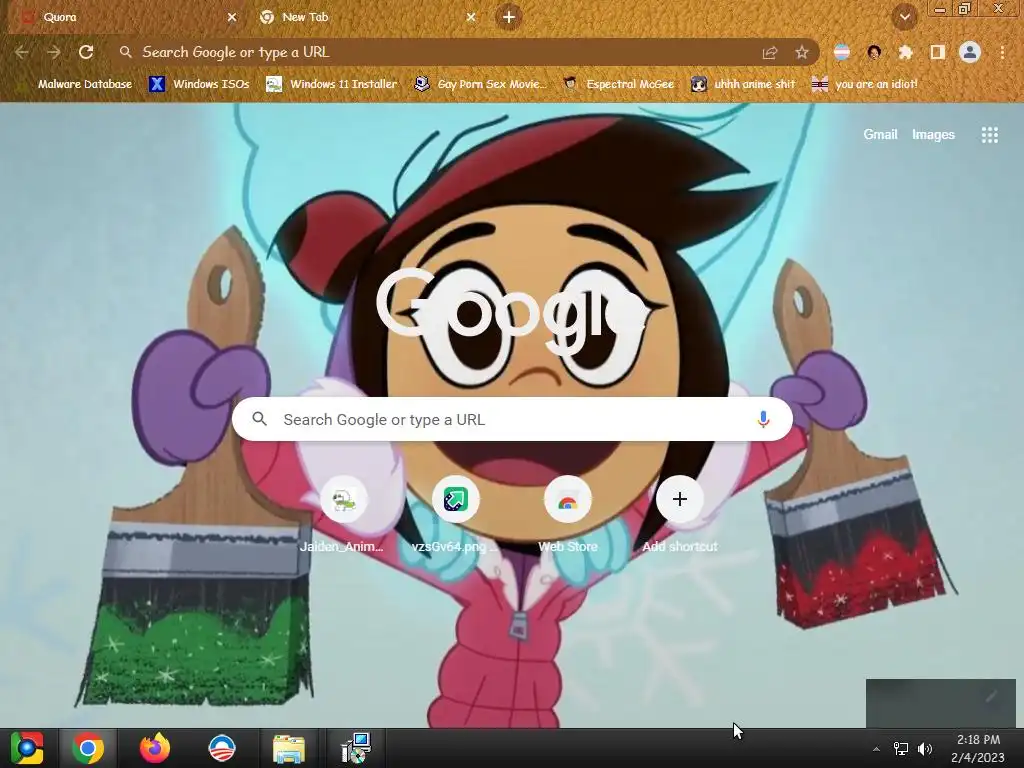Click the Windows 11 Installer bookmark favicon

coord(274,84)
